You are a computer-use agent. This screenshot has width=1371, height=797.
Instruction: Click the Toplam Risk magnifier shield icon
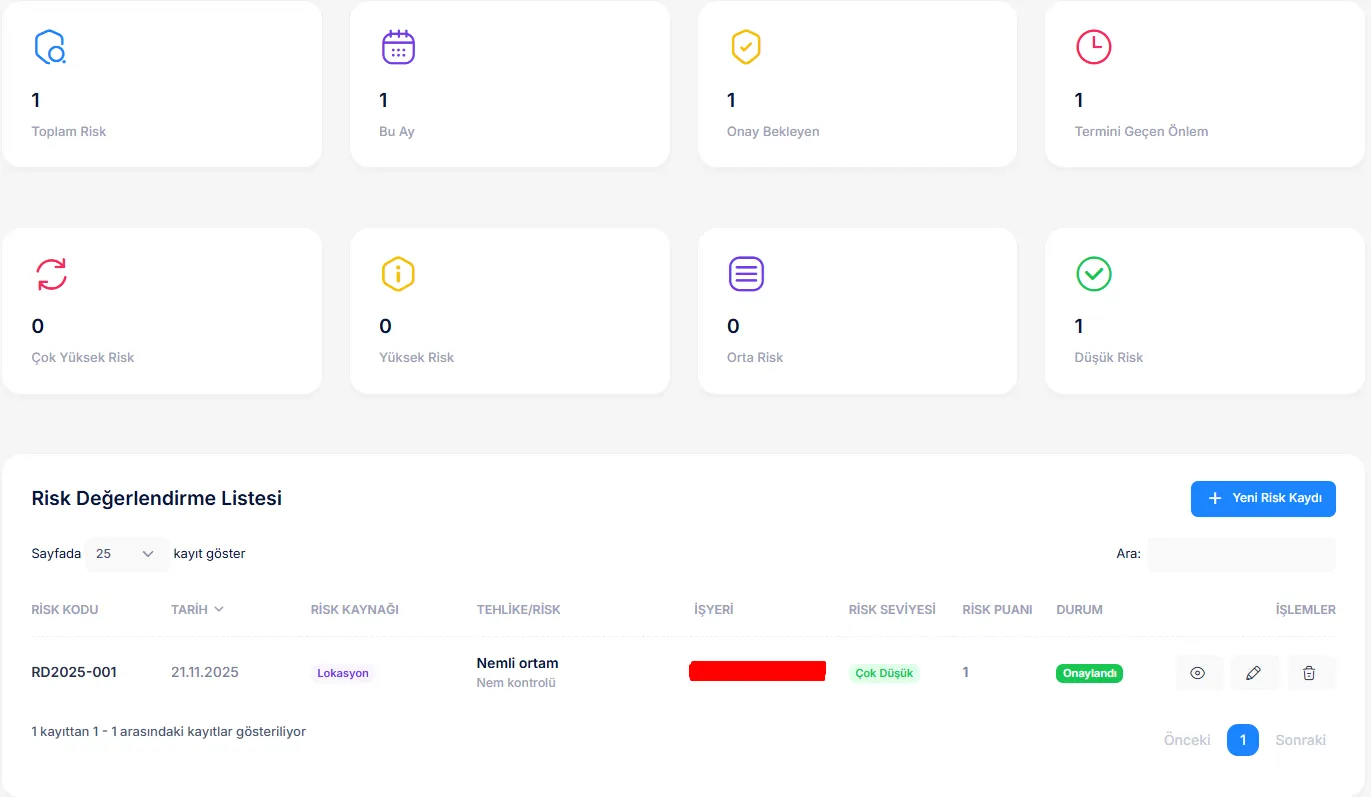click(x=50, y=47)
